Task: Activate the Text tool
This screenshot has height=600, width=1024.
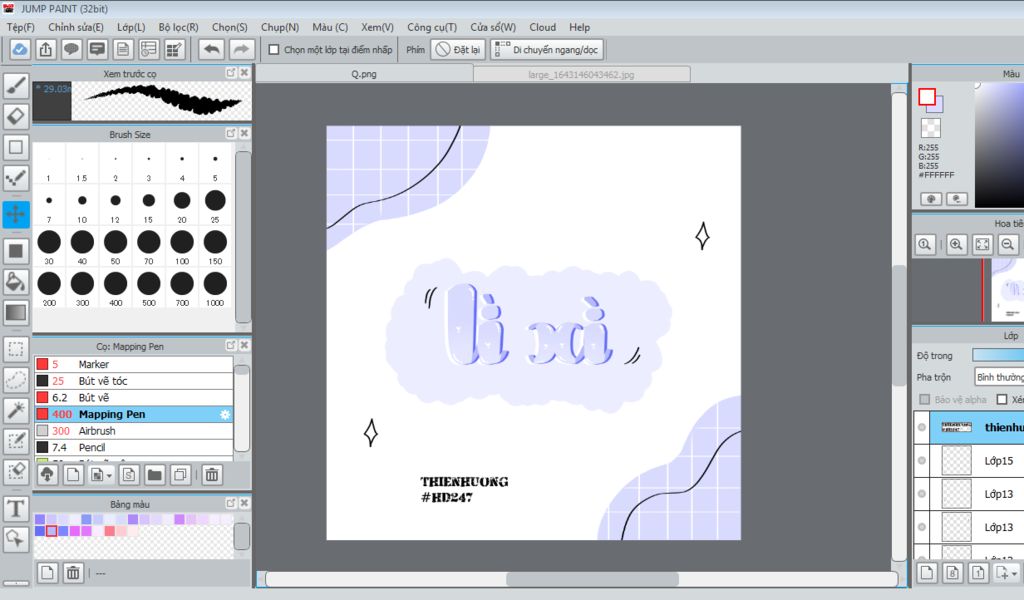Action: tap(16, 508)
